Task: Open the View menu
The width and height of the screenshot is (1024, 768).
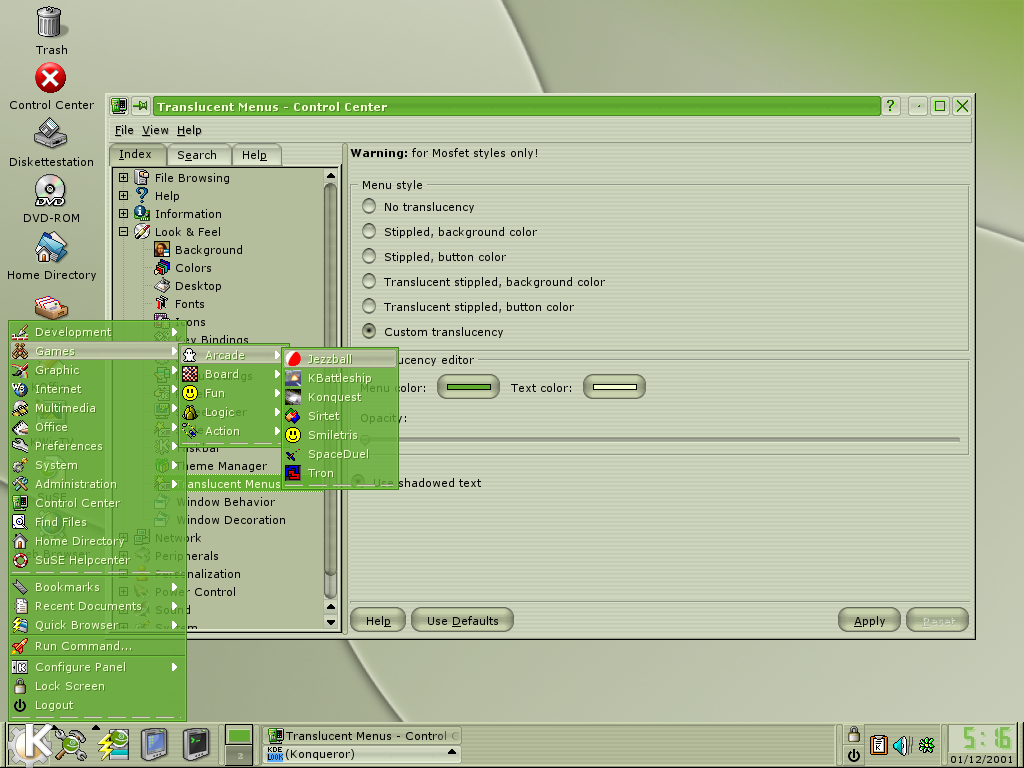Action: click(155, 130)
